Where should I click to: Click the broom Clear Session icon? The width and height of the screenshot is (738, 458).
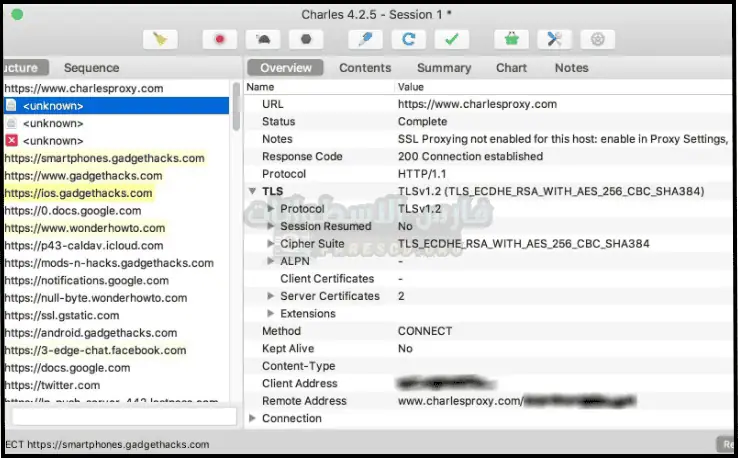158,40
